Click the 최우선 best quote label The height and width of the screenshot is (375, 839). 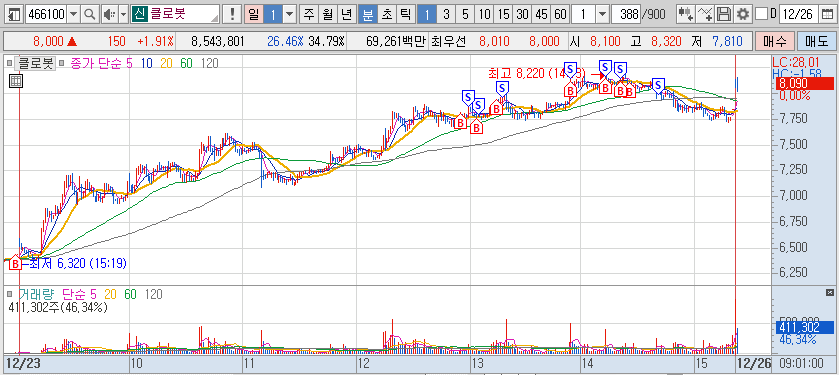point(448,41)
